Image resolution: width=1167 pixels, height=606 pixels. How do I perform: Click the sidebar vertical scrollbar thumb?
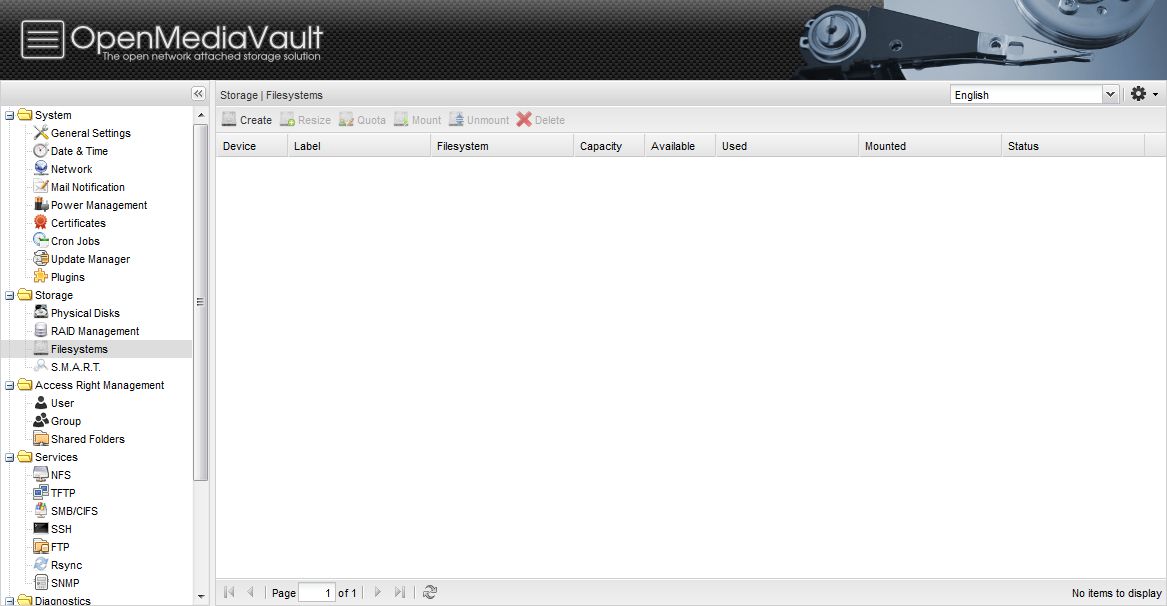[200, 302]
